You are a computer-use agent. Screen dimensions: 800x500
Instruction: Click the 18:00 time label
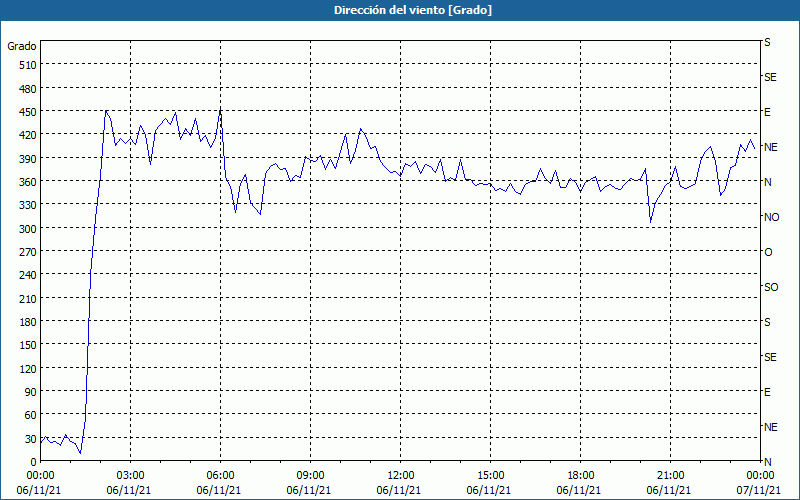point(580,476)
